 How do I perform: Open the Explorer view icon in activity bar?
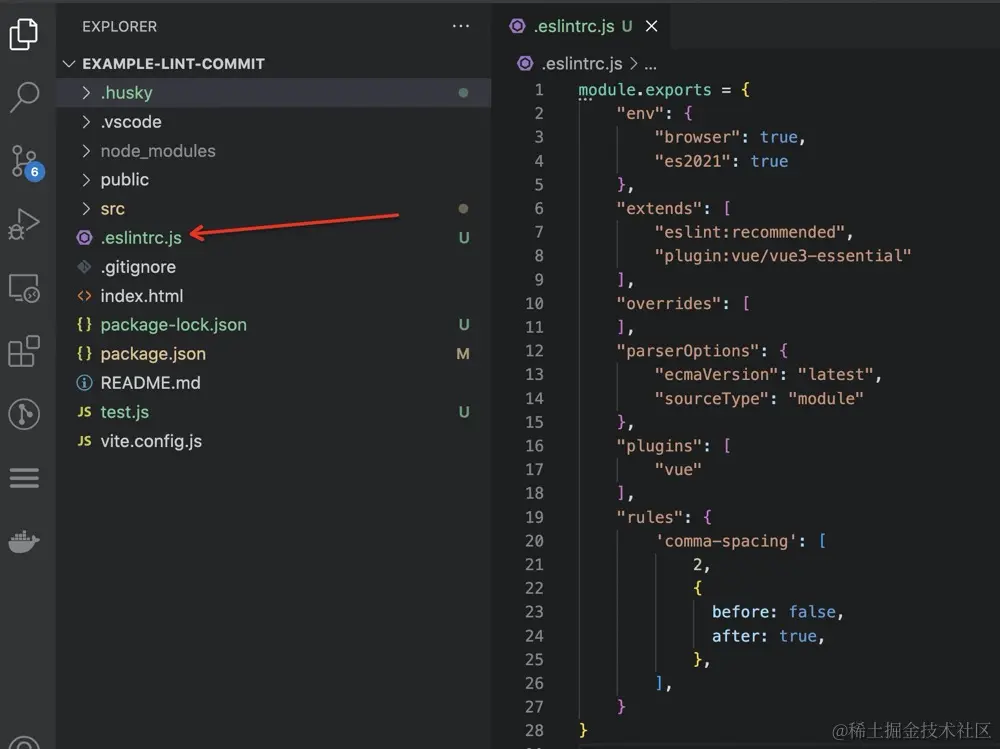(x=24, y=33)
